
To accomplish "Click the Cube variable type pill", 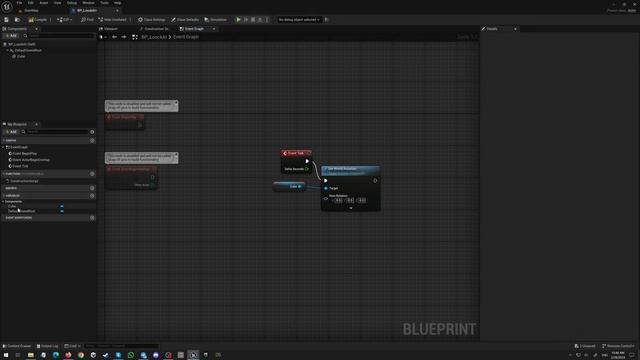I will click(62, 206).
